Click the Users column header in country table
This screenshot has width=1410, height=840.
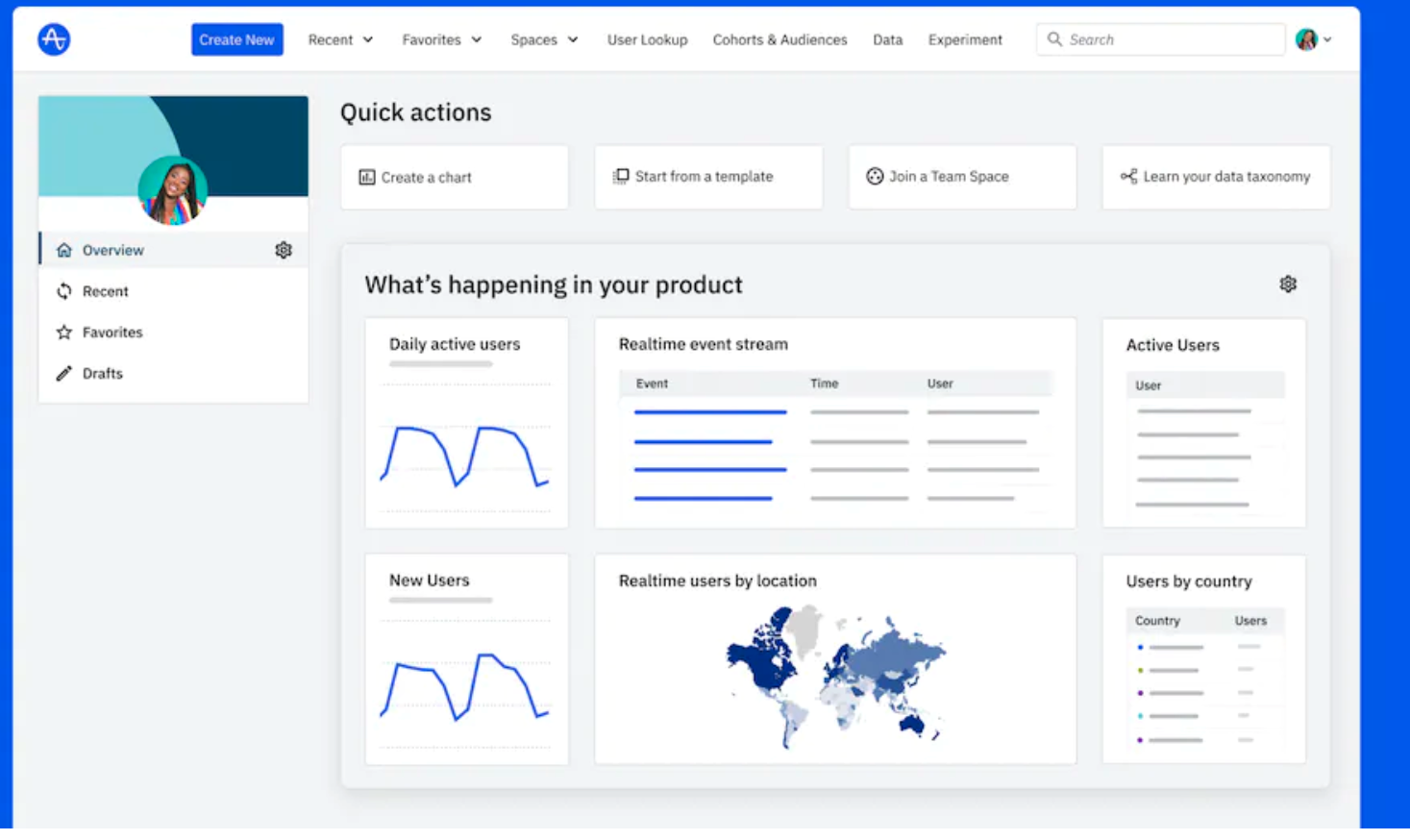[1250, 621]
